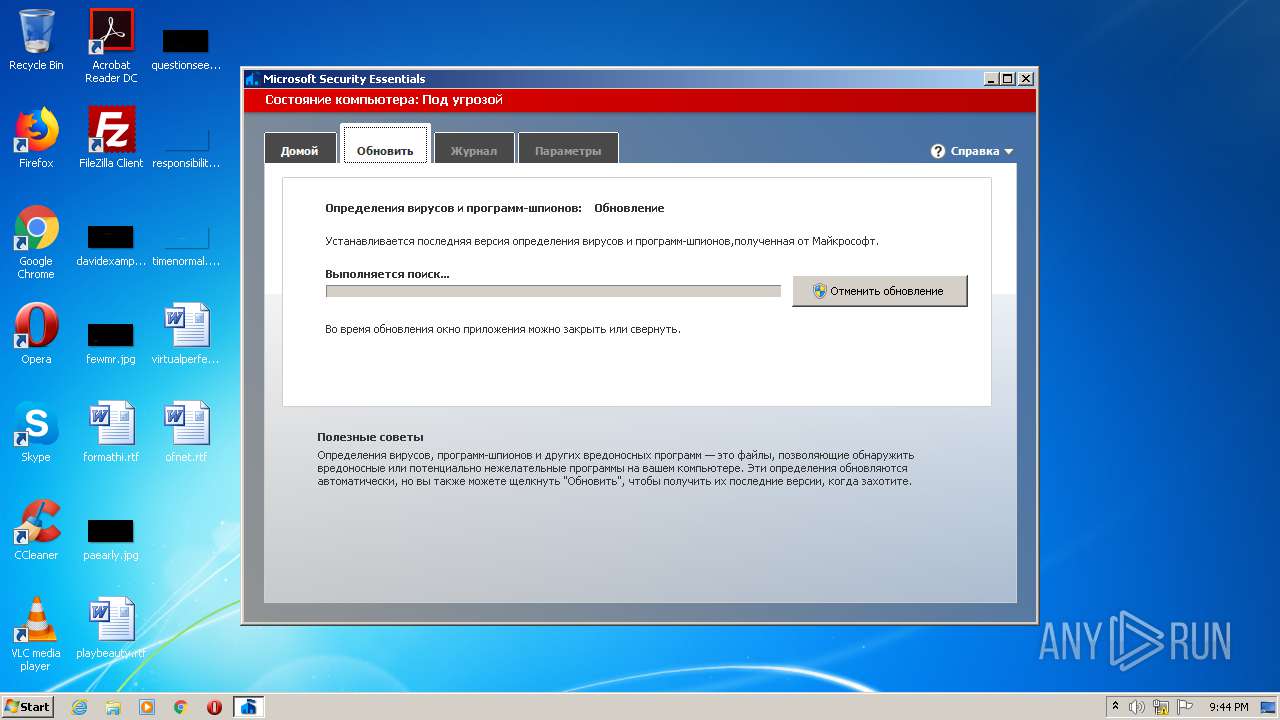Viewport: 1280px width, 720px height.
Task: Minimize the Security Essentials window
Action: (x=991, y=78)
